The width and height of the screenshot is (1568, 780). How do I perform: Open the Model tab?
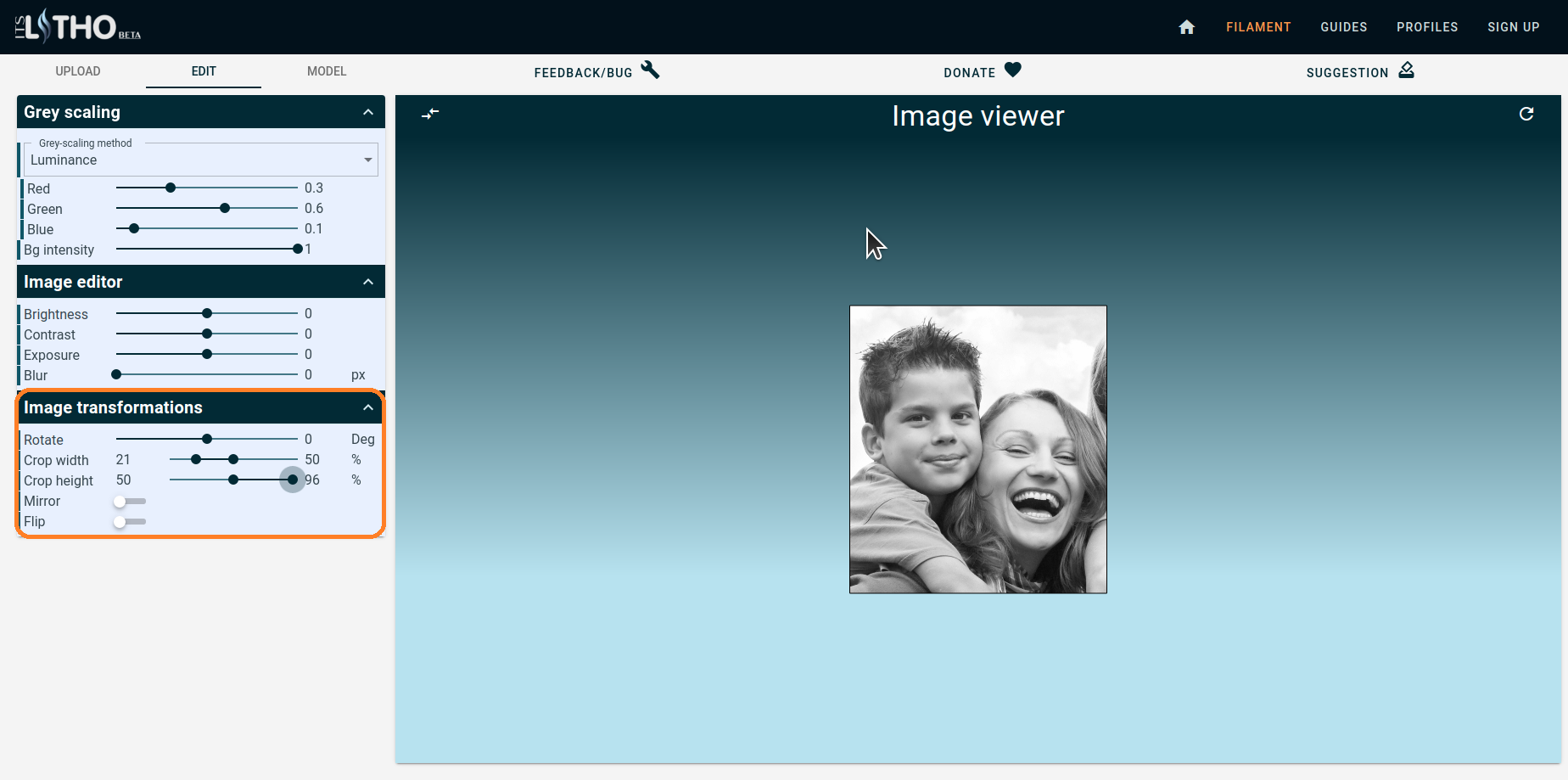pyautogui.click(x=327, y=71)
